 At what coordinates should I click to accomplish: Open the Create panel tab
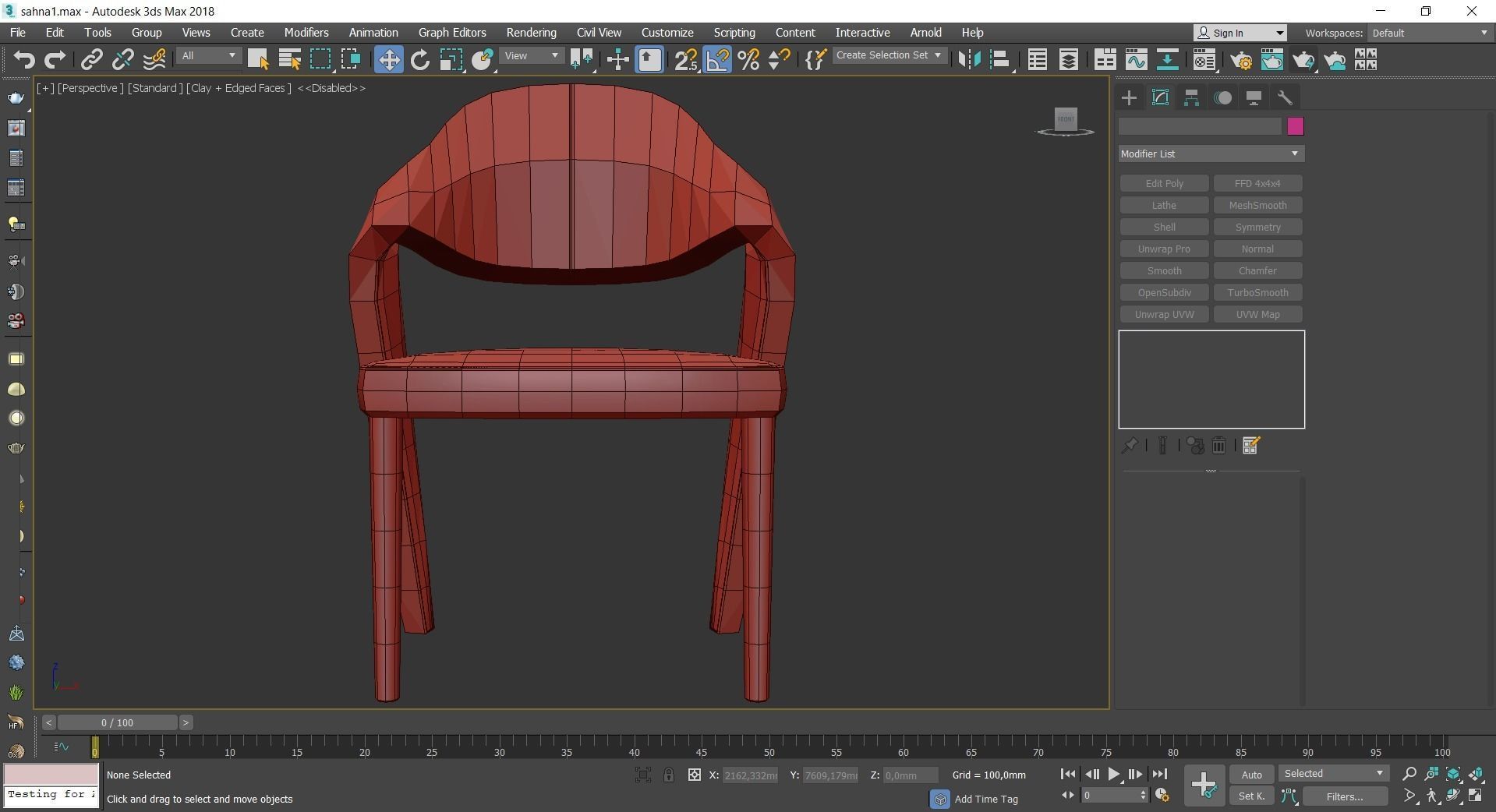click(x=1129, y=97)
